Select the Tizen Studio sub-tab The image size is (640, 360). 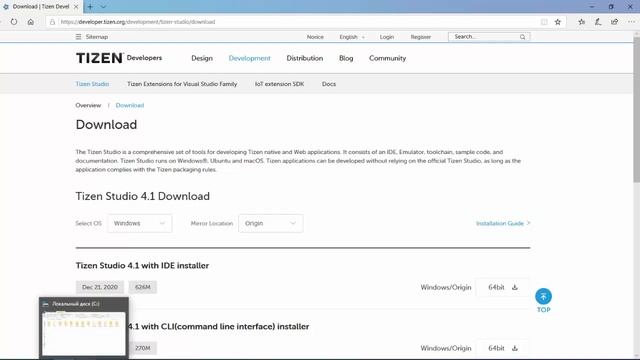(92, 84)
